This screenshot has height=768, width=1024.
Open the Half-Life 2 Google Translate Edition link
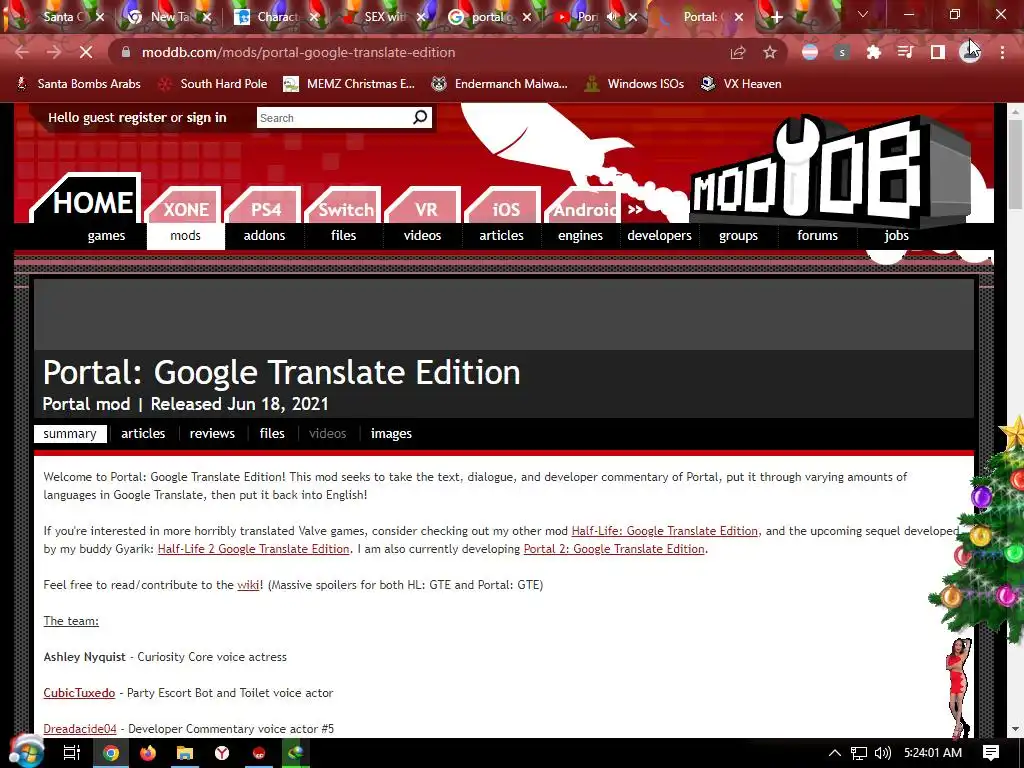tap(253, 549)
